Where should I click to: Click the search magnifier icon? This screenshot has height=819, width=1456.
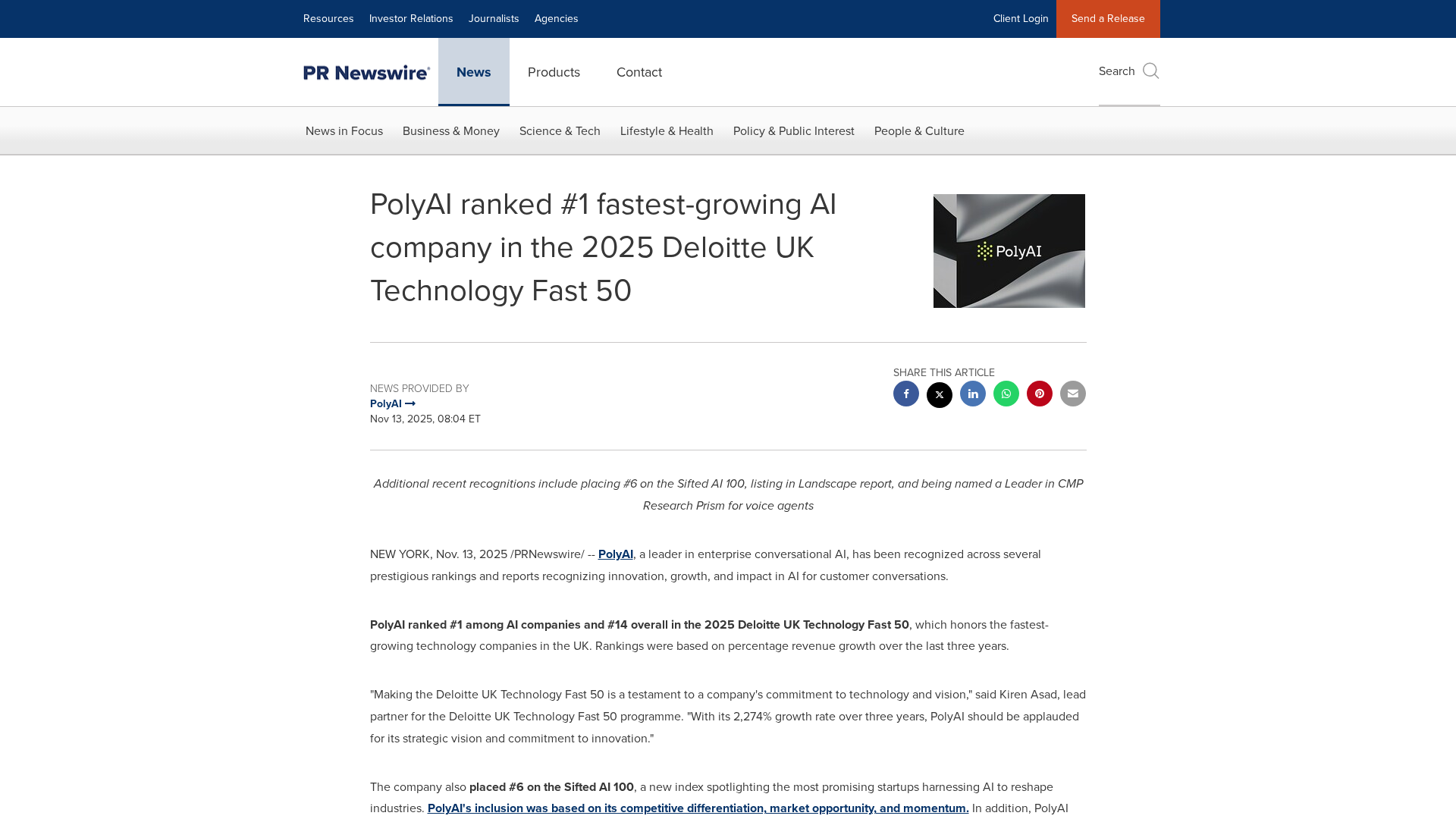(1150, 71)
